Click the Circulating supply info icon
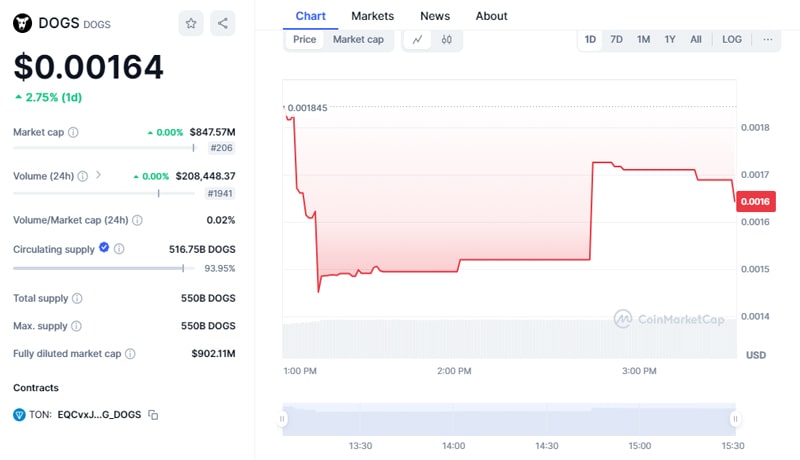Image resolution: width=800 pixels, height=460 pixels. 119,249
